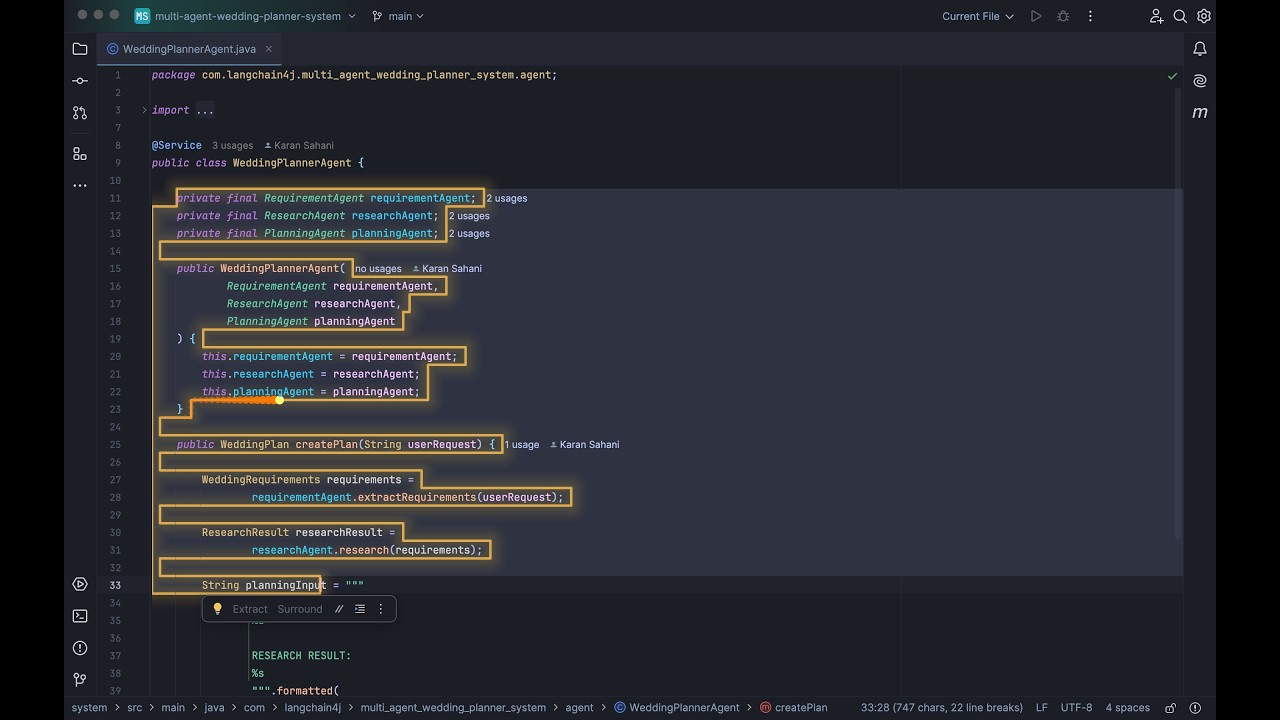This screenshot has width=1280, height=720.
Task: Open the Structure tool window
Action: point(80,153)
